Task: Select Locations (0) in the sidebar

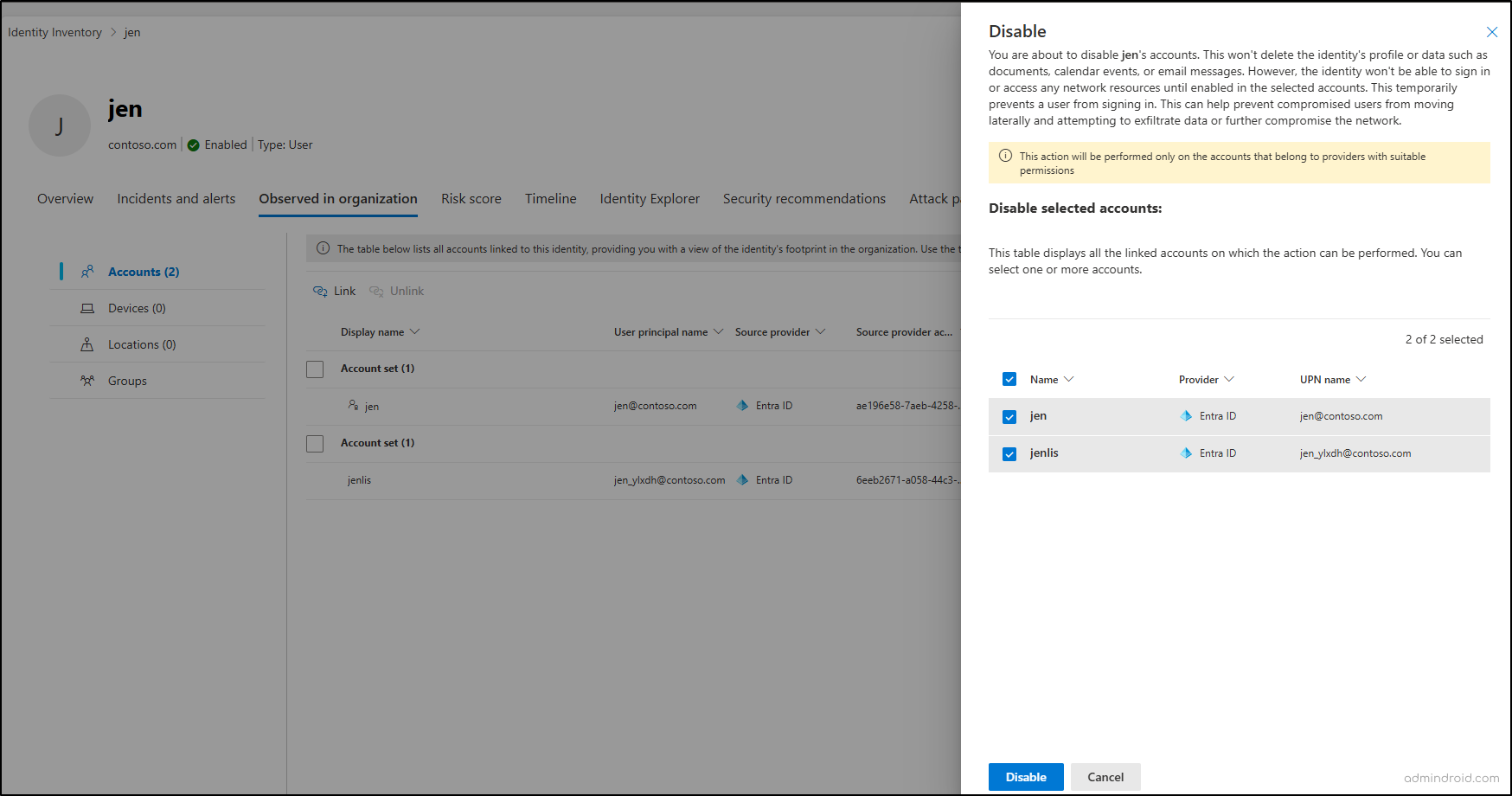Action: click(x=142, y=344)
